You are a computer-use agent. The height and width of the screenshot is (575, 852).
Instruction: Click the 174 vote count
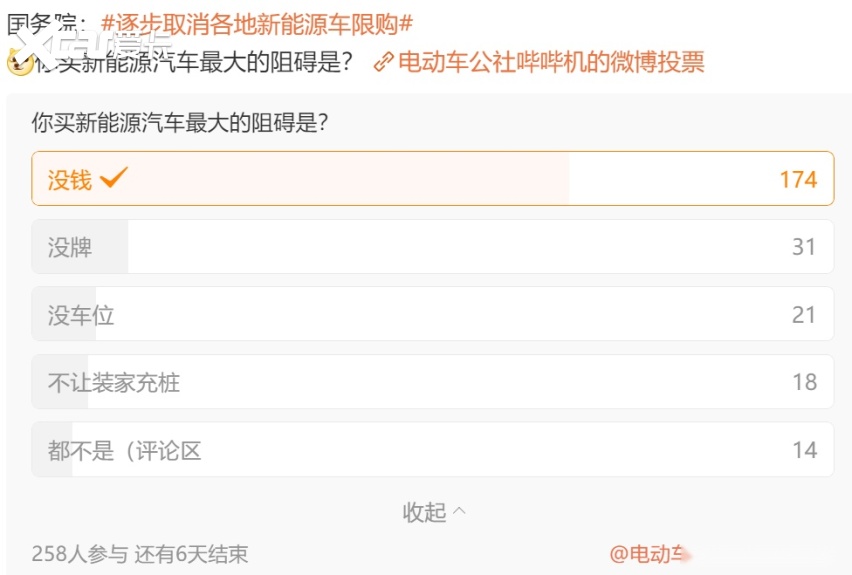(798, 179)
